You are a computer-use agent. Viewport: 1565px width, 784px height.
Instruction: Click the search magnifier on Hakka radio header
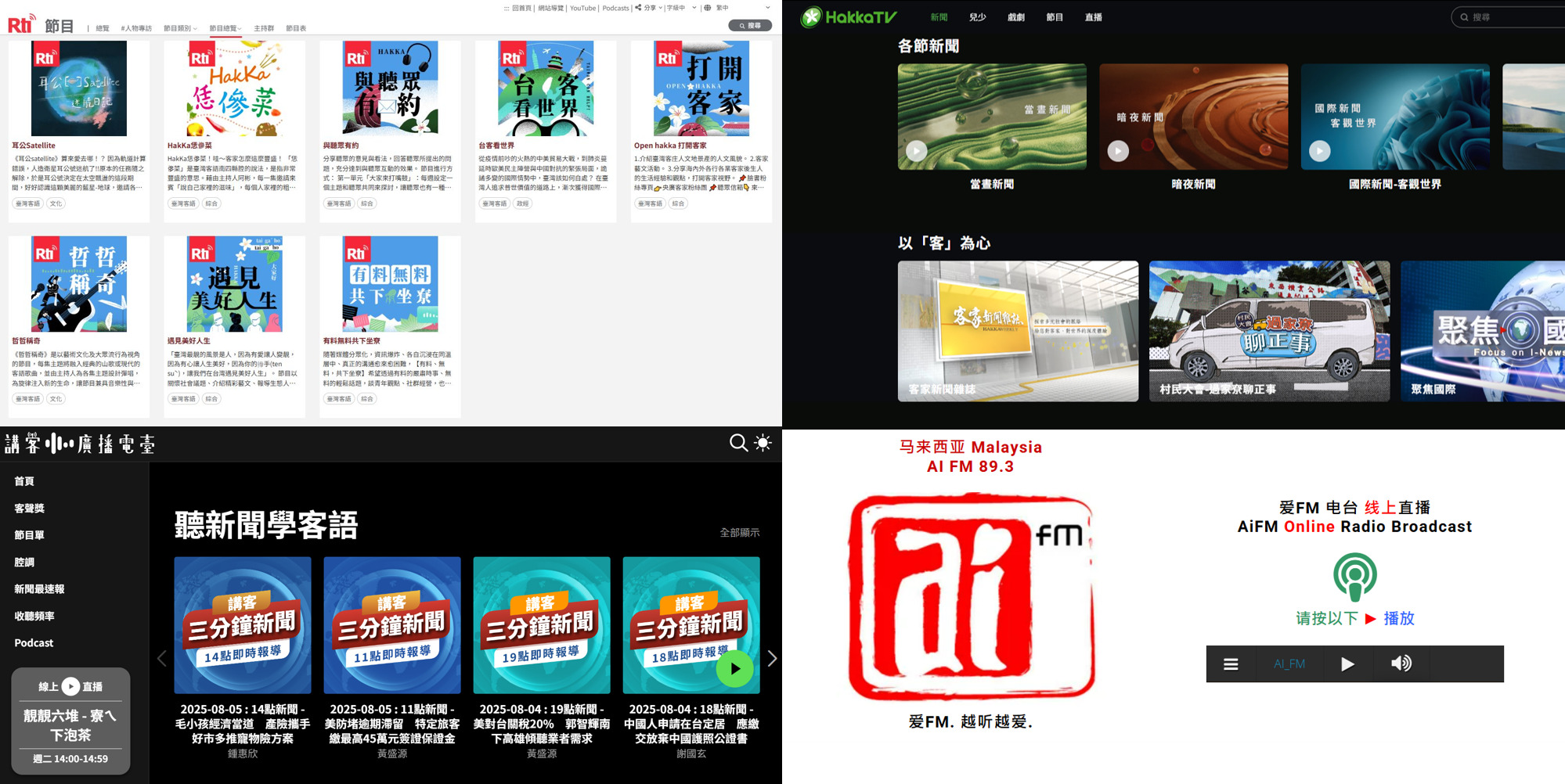737,444
